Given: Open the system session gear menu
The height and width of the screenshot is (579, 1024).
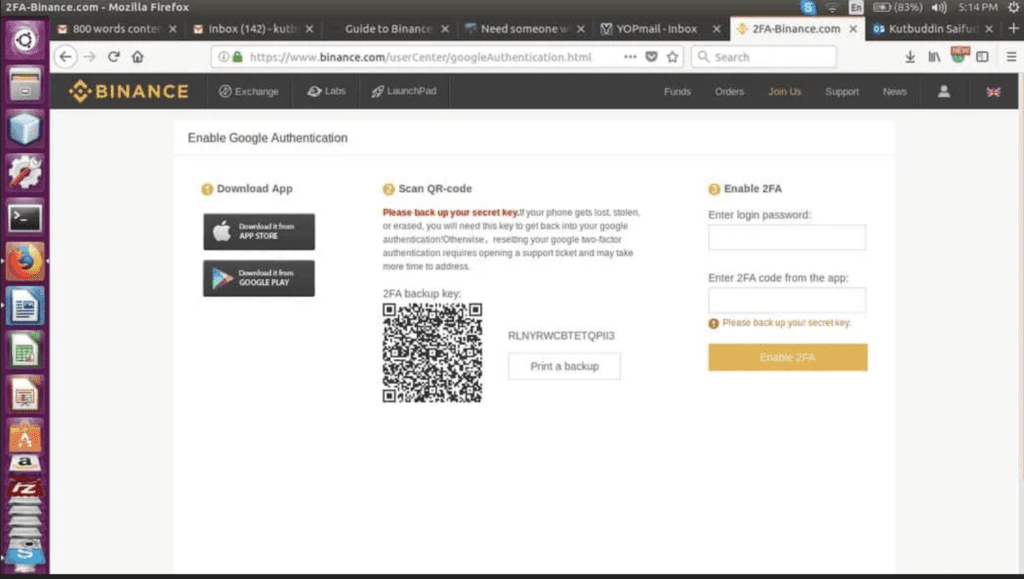Looking at the screenshot, I should (x=1014, y=7).
